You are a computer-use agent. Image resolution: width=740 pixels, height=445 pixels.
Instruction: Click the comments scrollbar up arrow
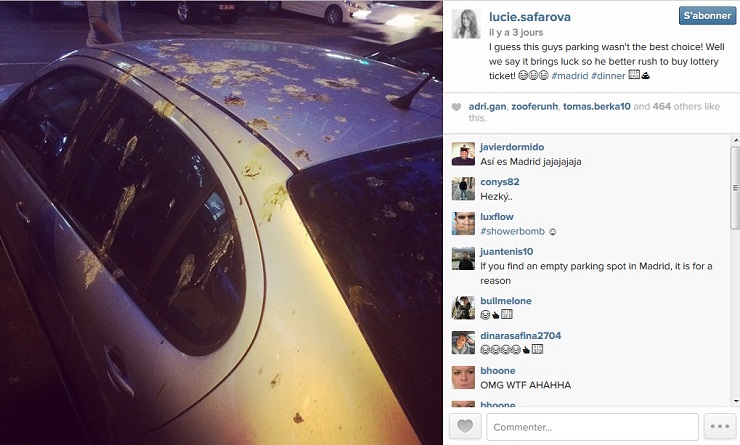pos(735,140)
